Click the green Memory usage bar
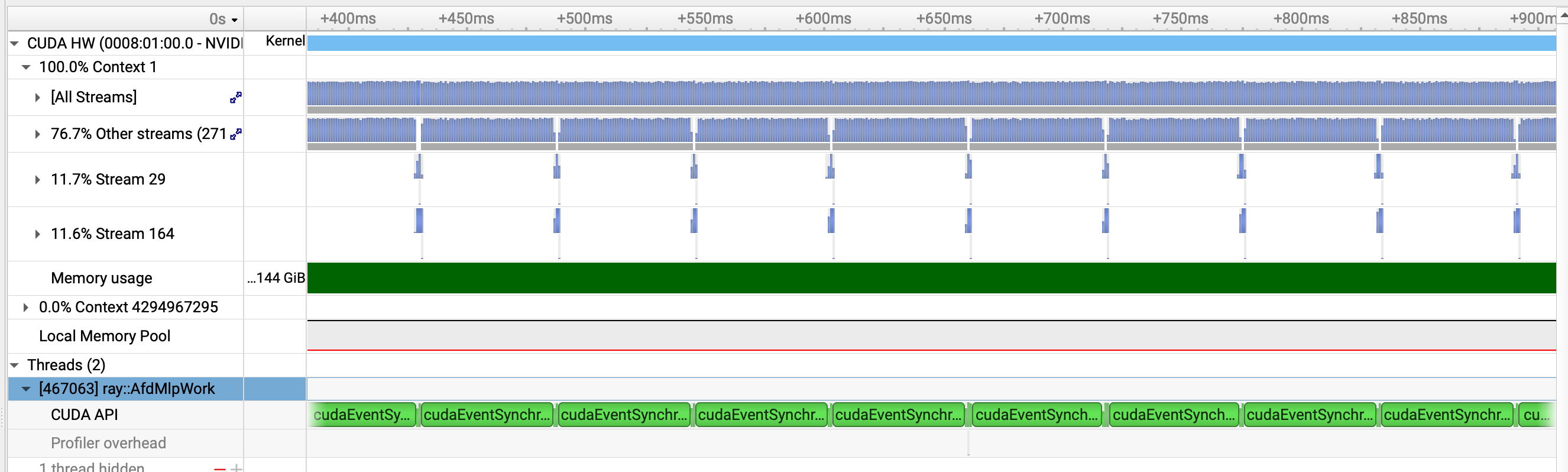The width and height of the screenshot is (1568, 472). [931, 279]
